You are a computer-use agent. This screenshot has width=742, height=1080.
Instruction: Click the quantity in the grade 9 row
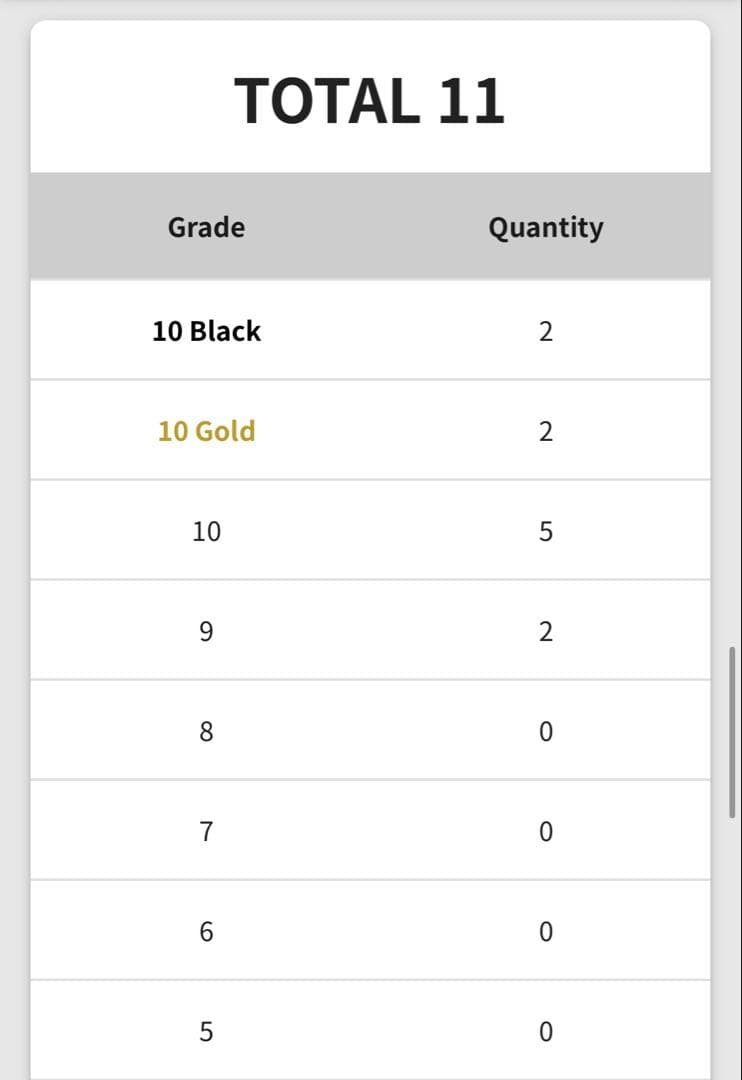tap(545, 631)
